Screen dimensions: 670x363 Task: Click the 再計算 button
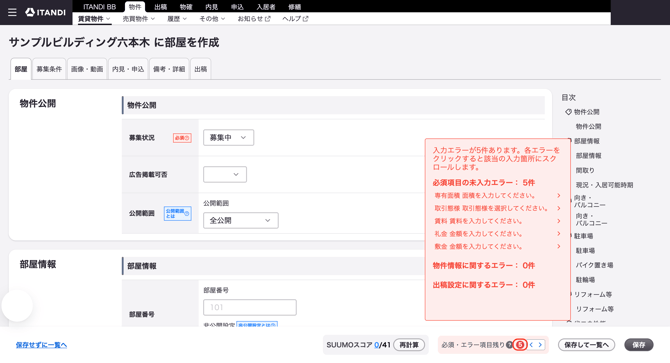409,345
